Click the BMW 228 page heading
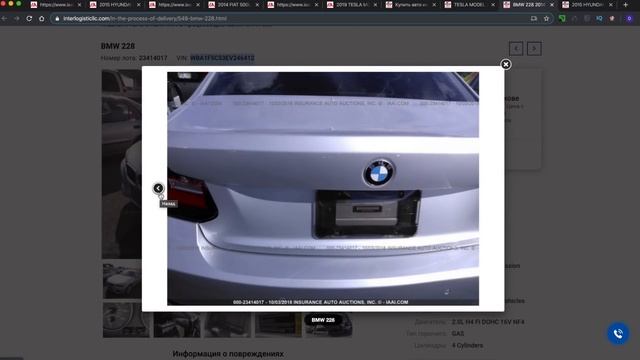Screen dimensions: 640x360 pyautogui.click(x=118, y=46)
